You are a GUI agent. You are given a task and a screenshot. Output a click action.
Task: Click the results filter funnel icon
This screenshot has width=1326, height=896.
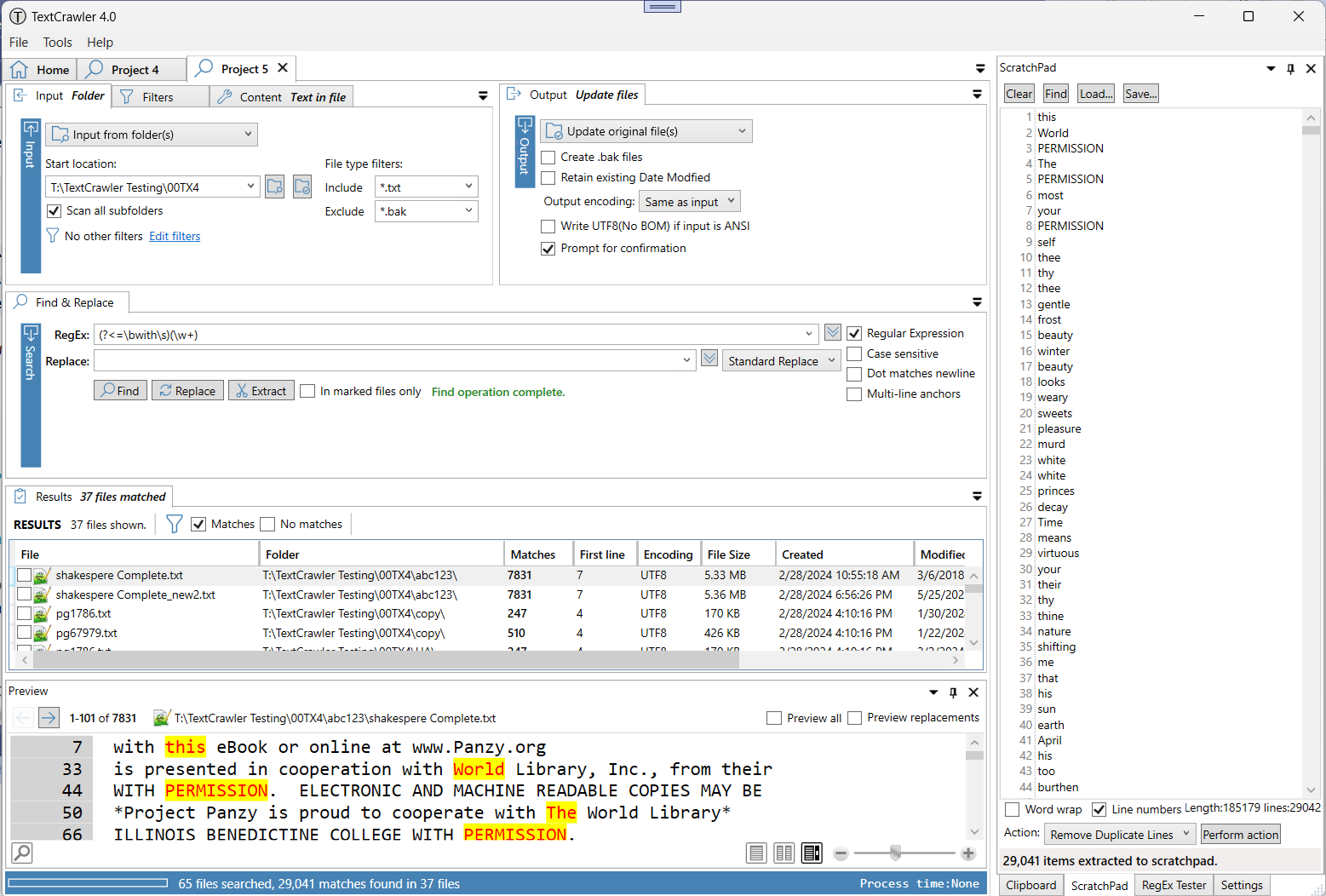coord(174,524)
